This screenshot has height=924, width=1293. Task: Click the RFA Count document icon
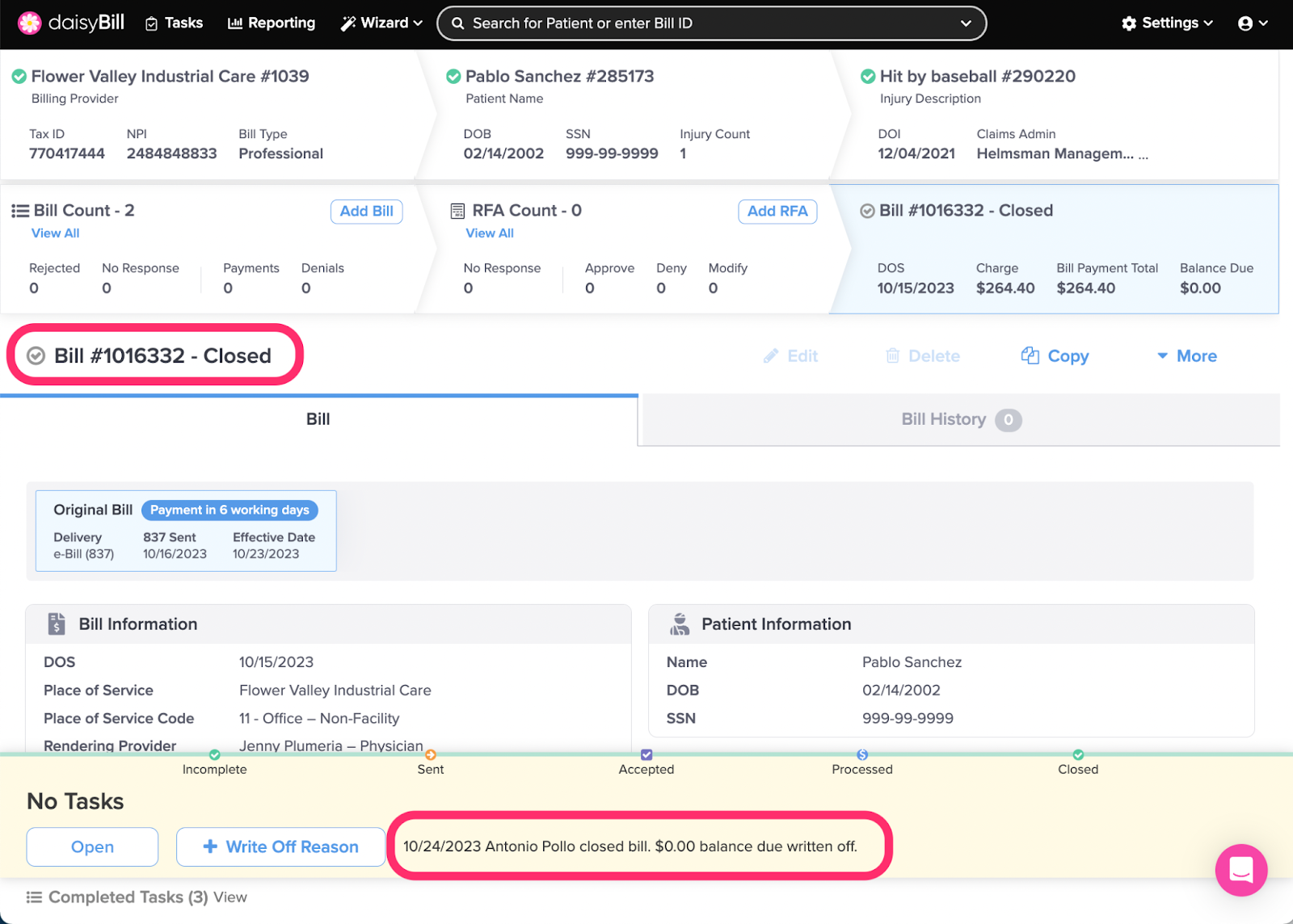pyautogui.click(x=457, y=211)
